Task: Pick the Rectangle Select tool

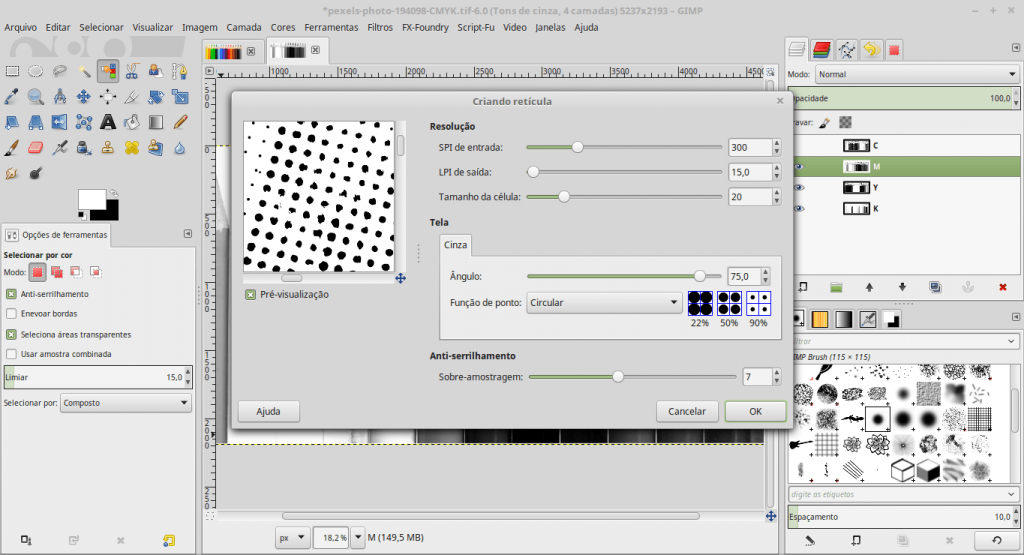Action: [12, 71]
